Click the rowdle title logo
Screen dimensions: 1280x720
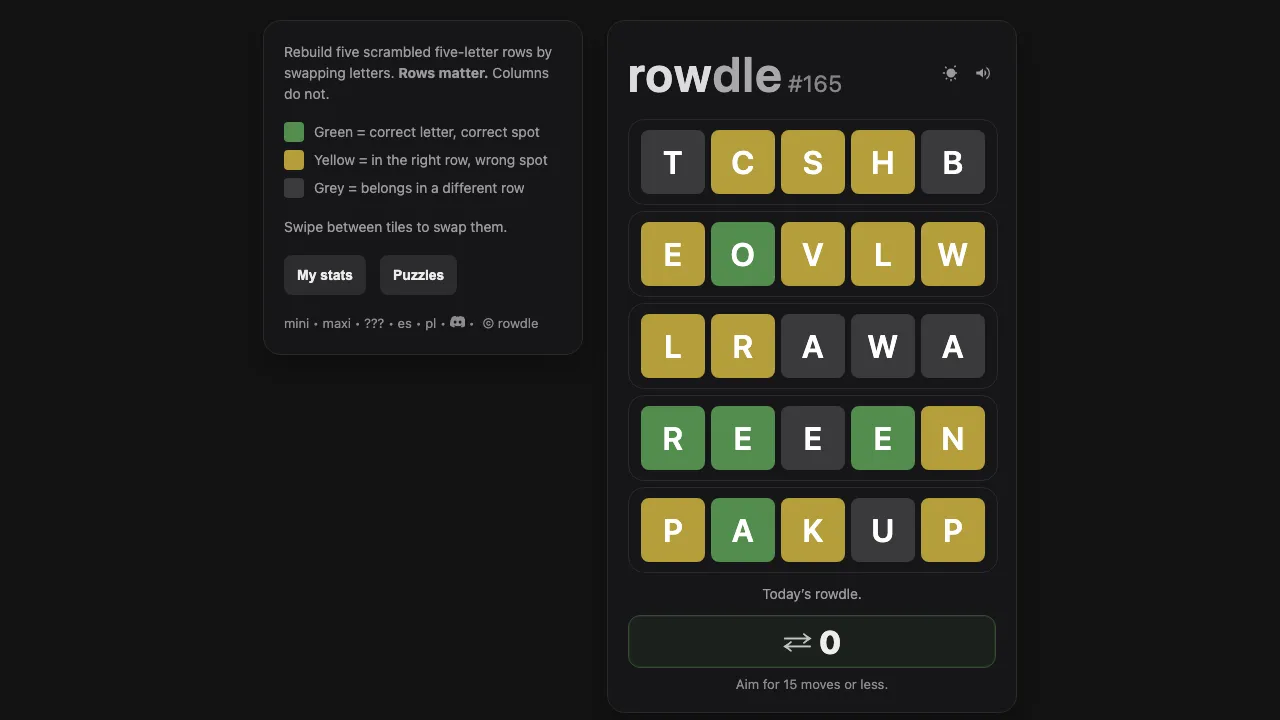pyautogui.click(x=704, y=76)
